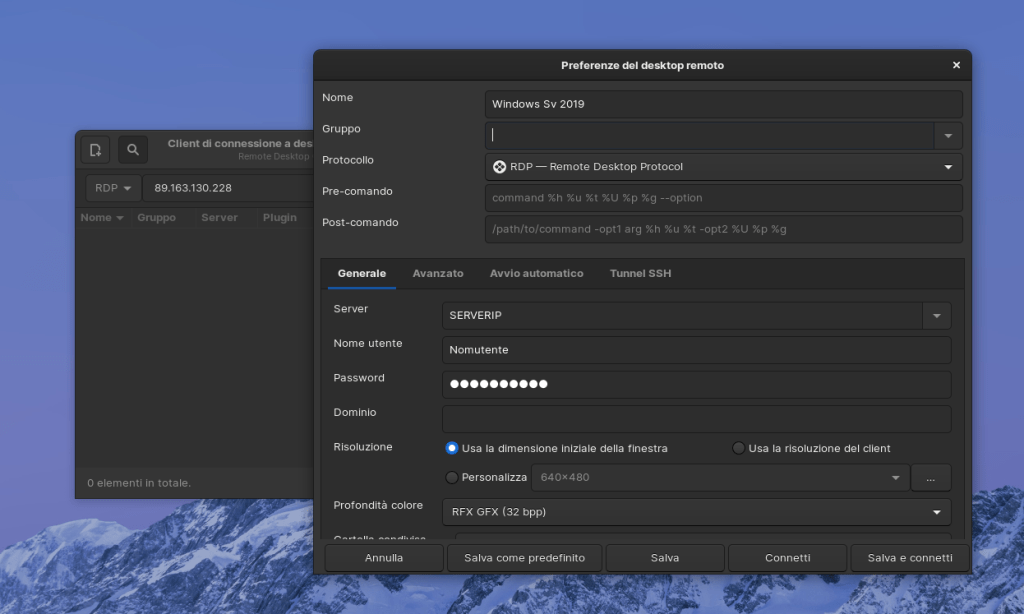Open the Protocollo dropdown list
This screenshot has width=1024, height=614.
point(948,167)
